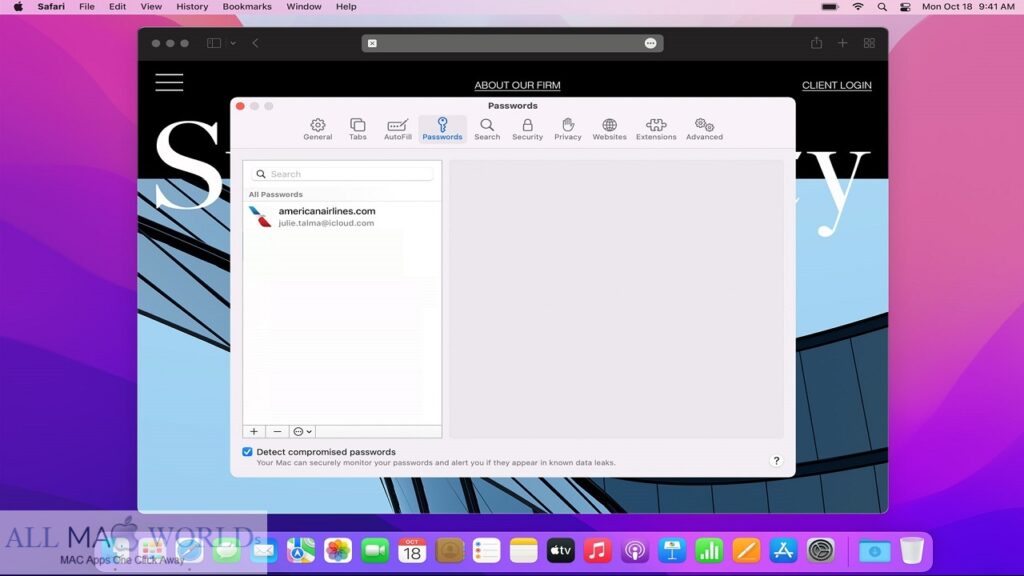Open the Help menu

coord(346,7)
